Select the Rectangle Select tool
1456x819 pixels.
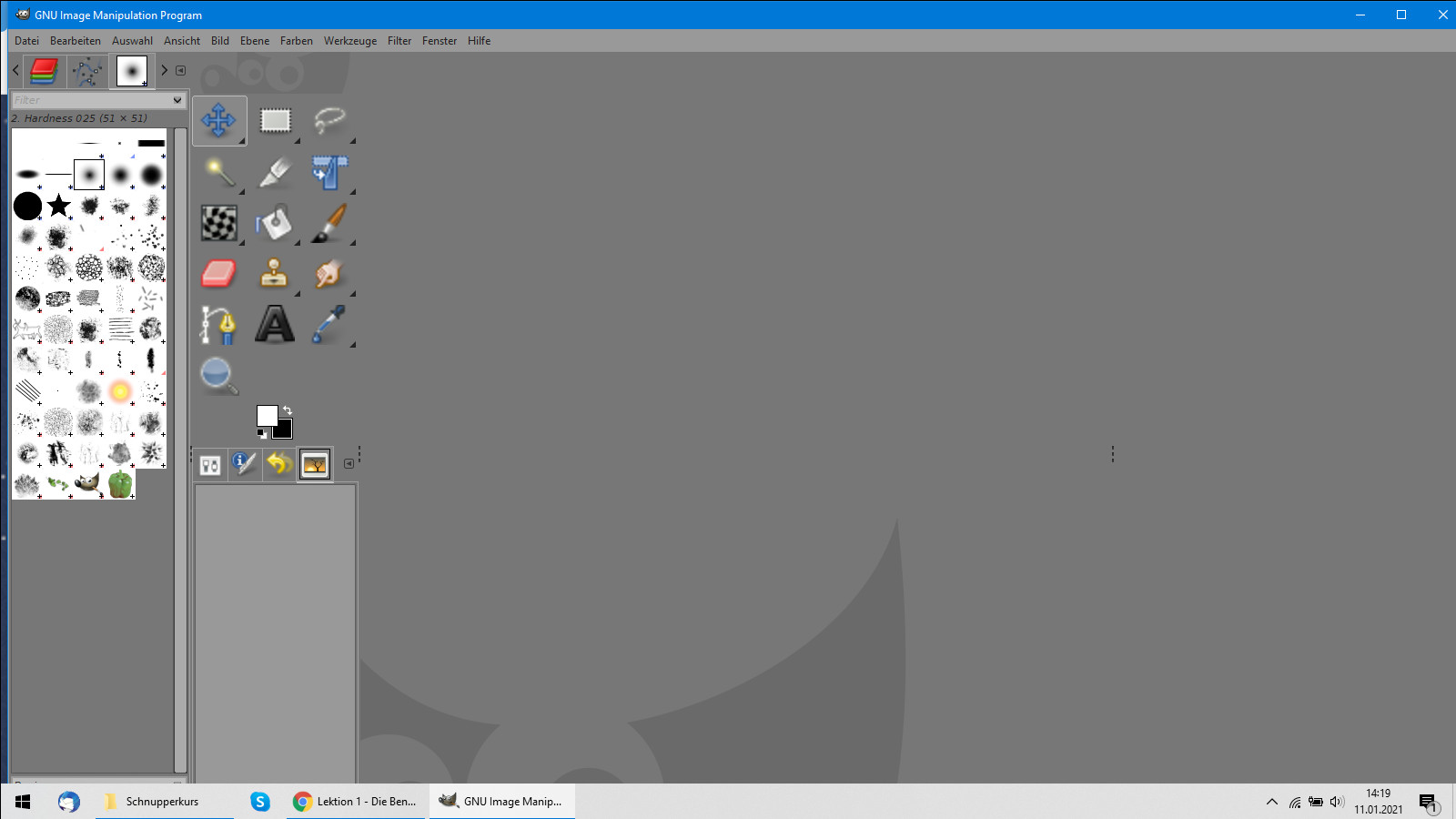pyautogui.click(x=275, y=120)
